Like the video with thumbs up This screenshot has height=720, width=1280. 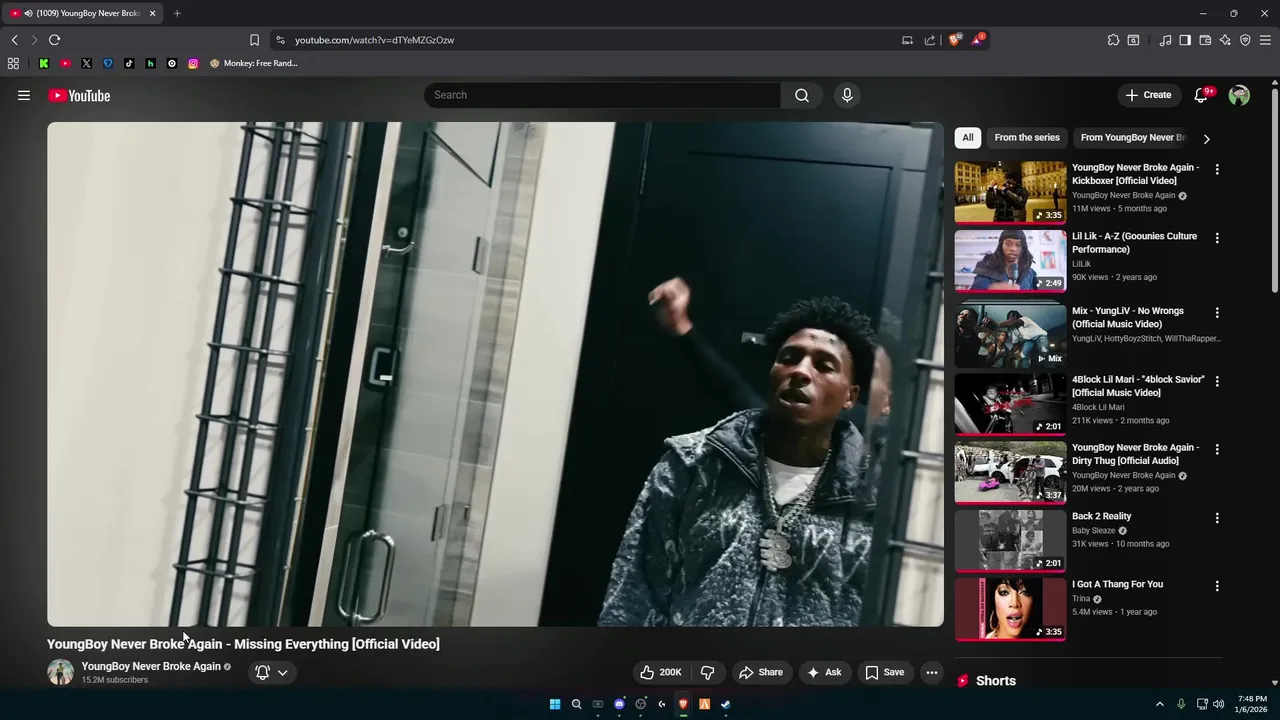(661, 672)
